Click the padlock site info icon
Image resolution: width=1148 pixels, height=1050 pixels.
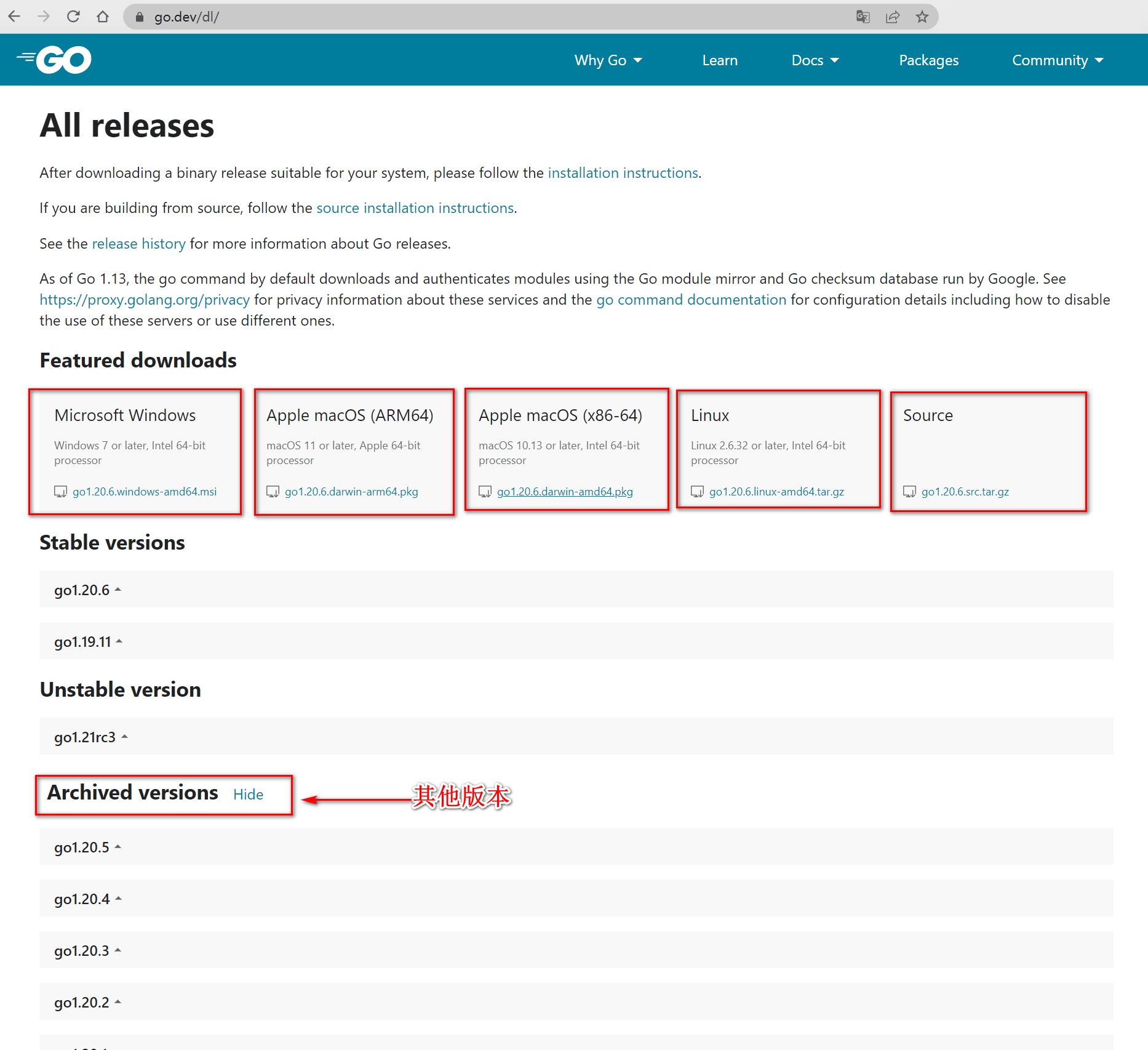(x=140, y=17)
